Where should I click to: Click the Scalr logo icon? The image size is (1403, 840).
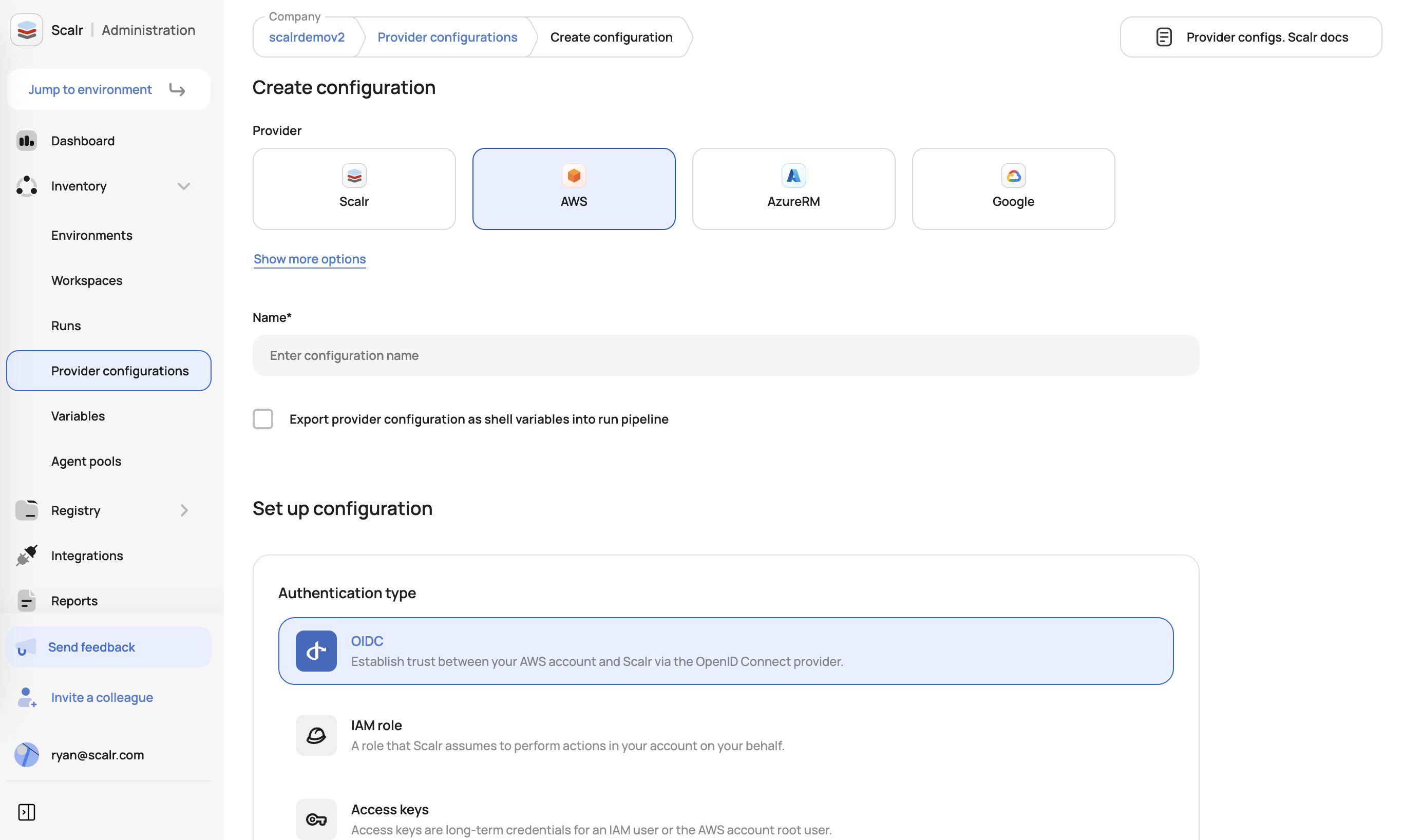pyautogui.click(x=27, y=30)
